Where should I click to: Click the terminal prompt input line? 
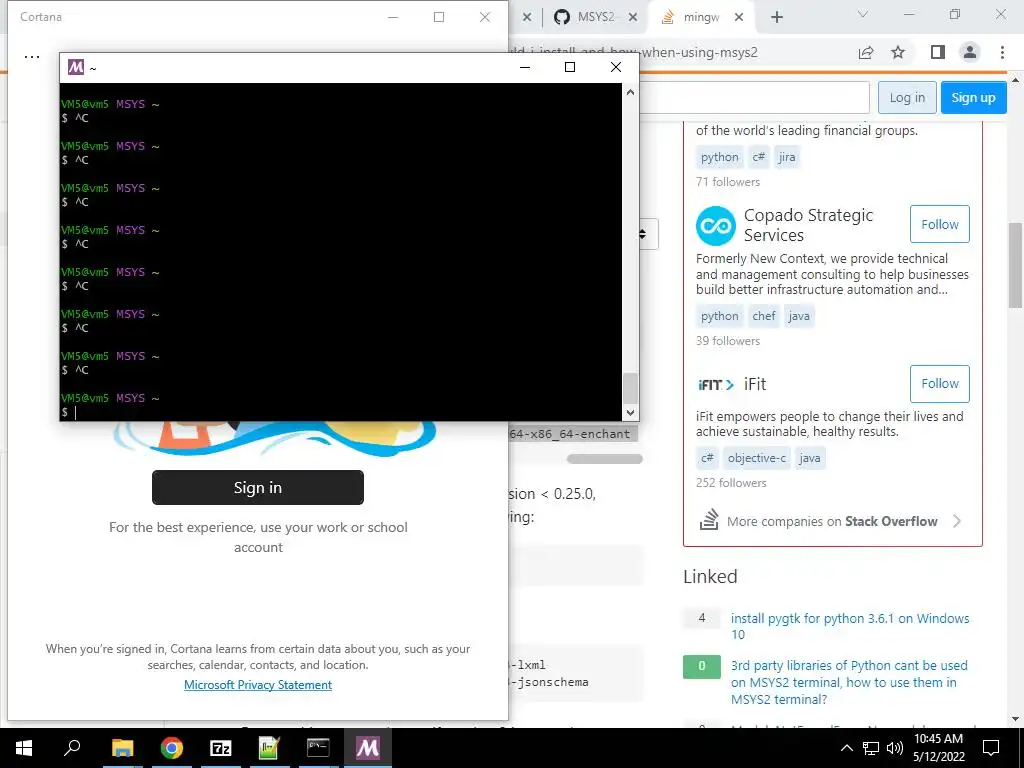pos(340,412)
